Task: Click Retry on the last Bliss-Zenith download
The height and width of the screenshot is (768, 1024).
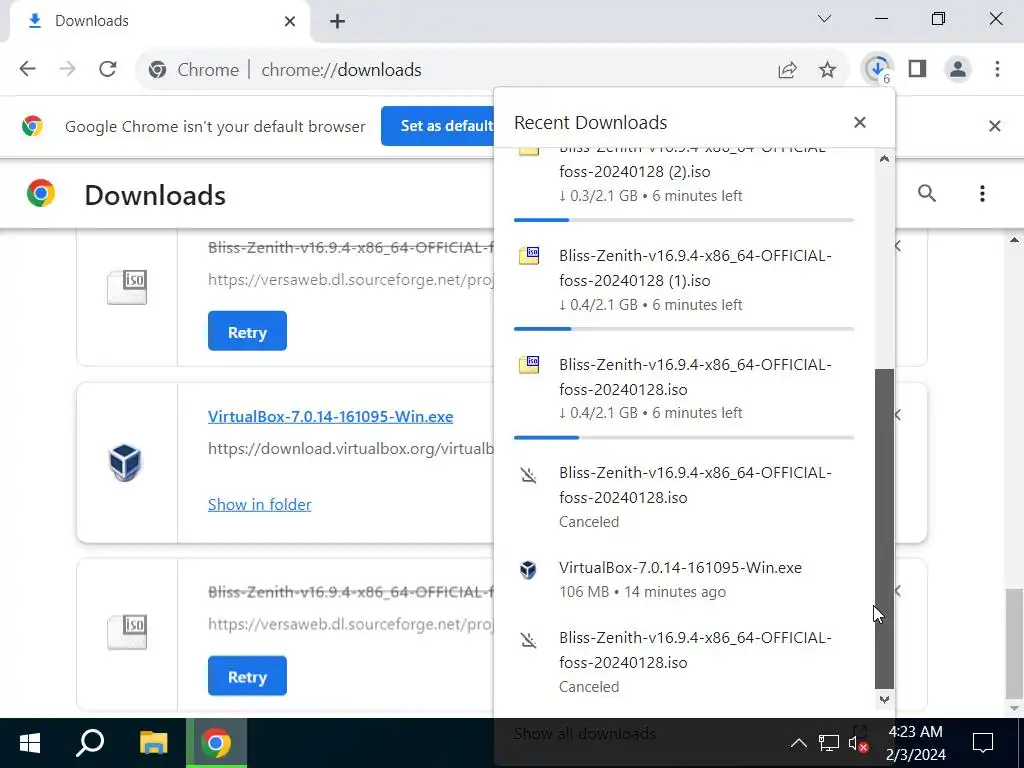Action: click(248, 676)
